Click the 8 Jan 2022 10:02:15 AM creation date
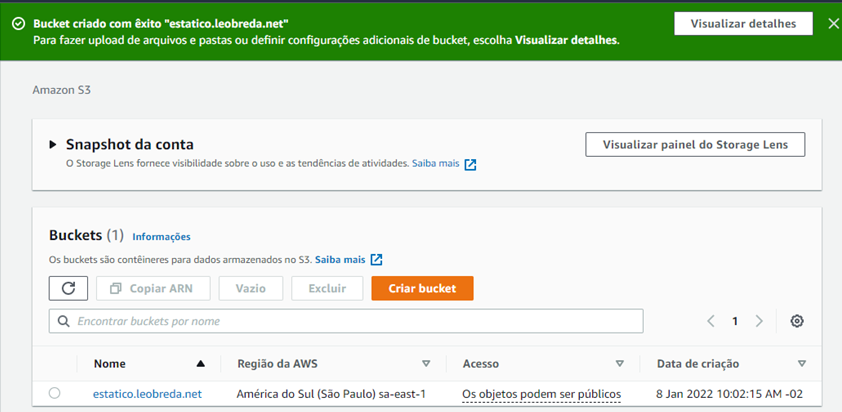The height and width of the screenshot is (412, 842). [x=729, y=394]
